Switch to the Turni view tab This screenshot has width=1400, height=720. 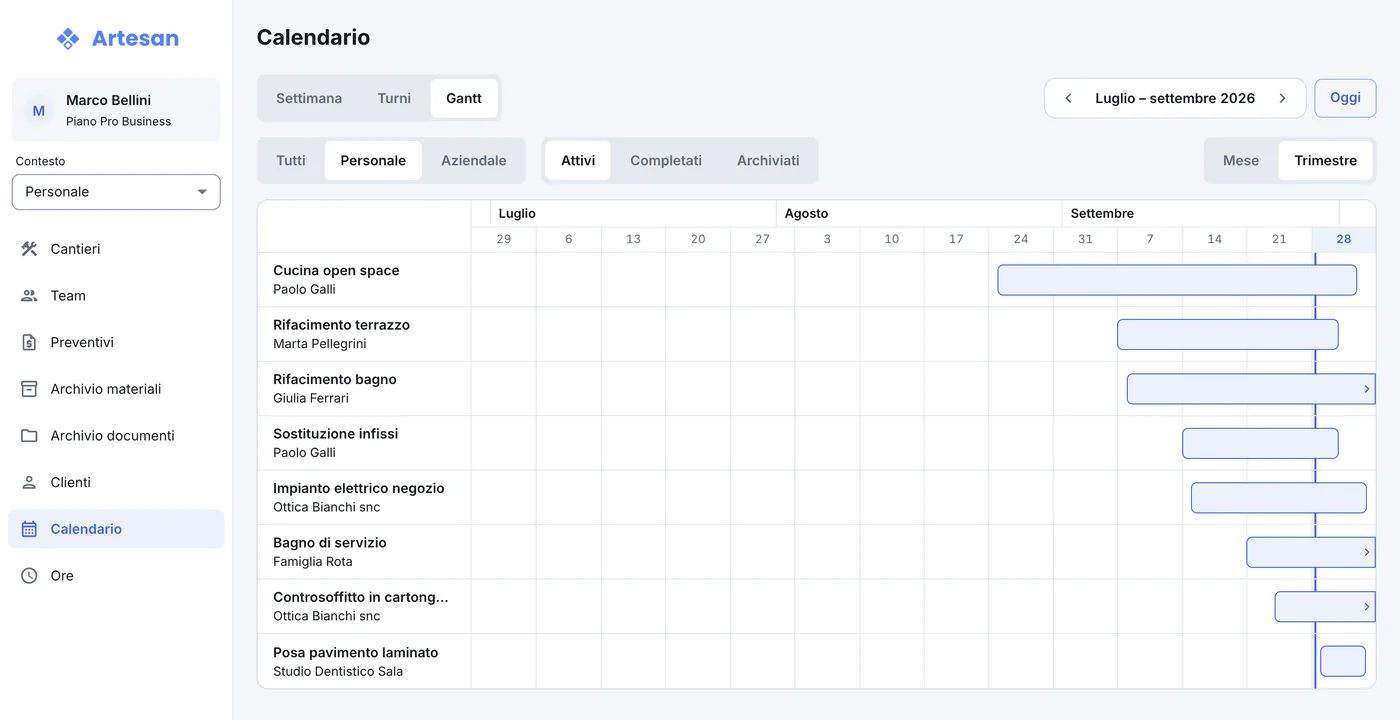[394, 98]
